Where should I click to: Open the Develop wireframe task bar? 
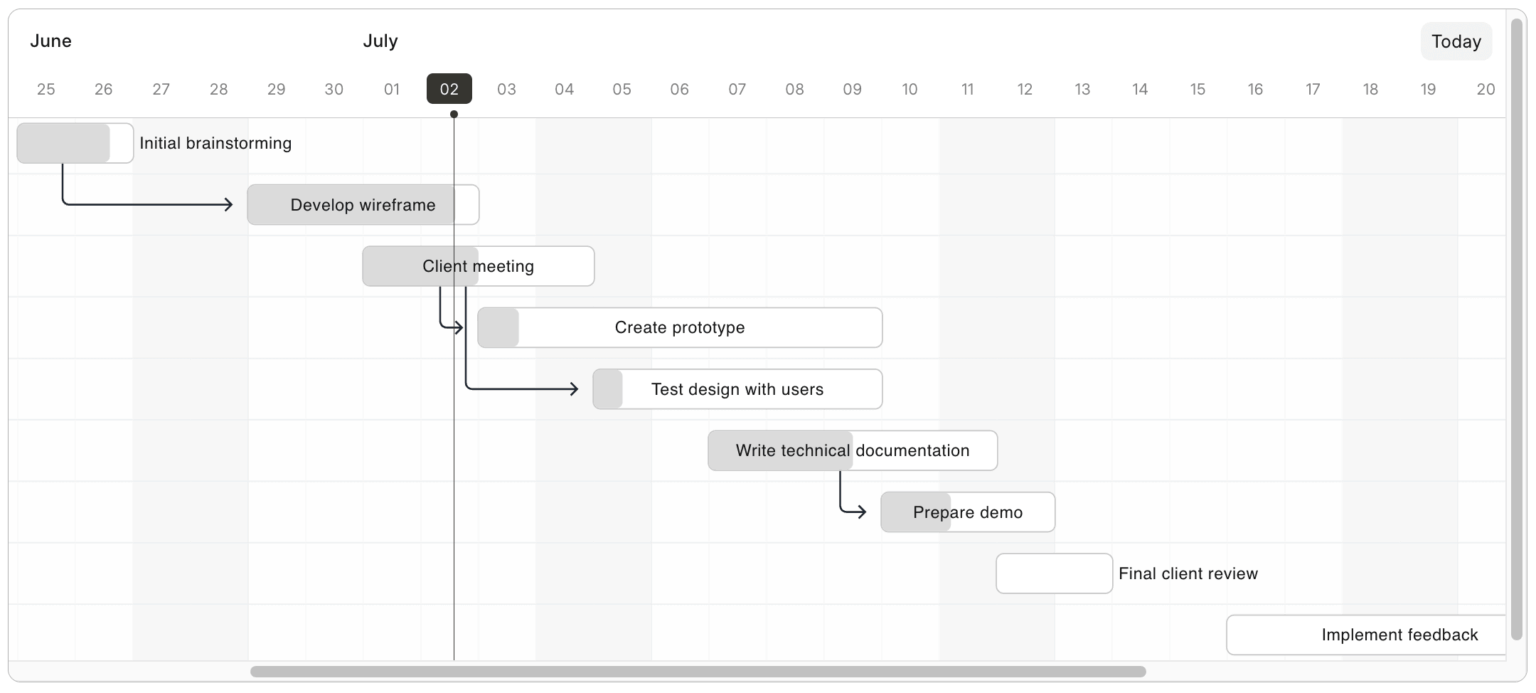tap(363, 205)
